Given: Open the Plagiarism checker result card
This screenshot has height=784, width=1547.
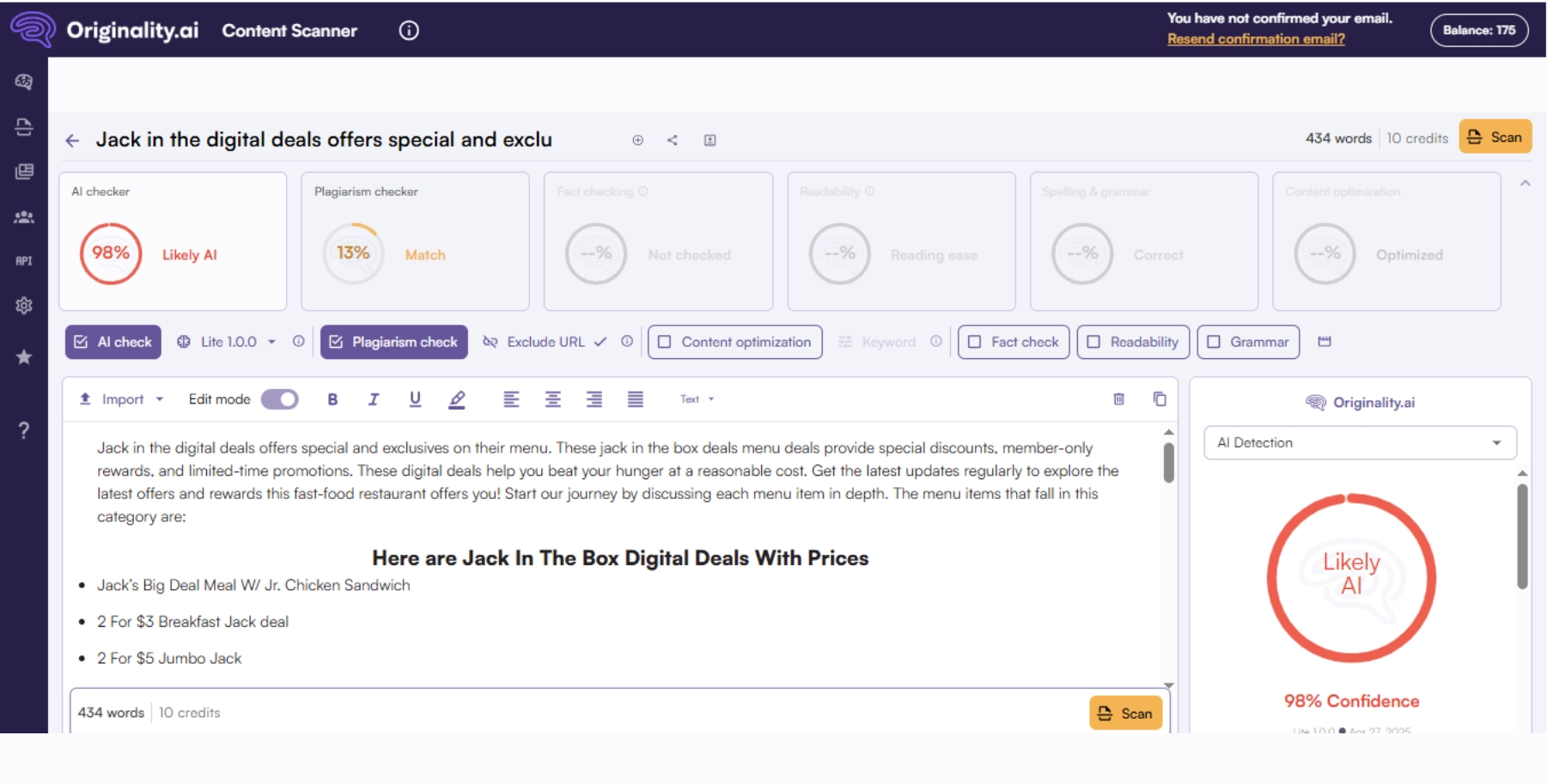Looking at the screenshot, I should pos(416,241).
